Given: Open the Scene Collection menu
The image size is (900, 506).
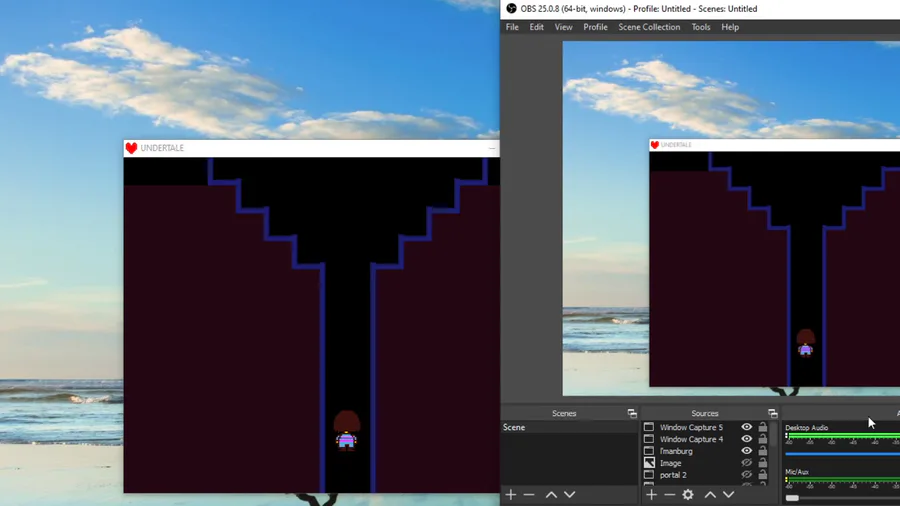Looking at the screenshot, I should (649, 27).
